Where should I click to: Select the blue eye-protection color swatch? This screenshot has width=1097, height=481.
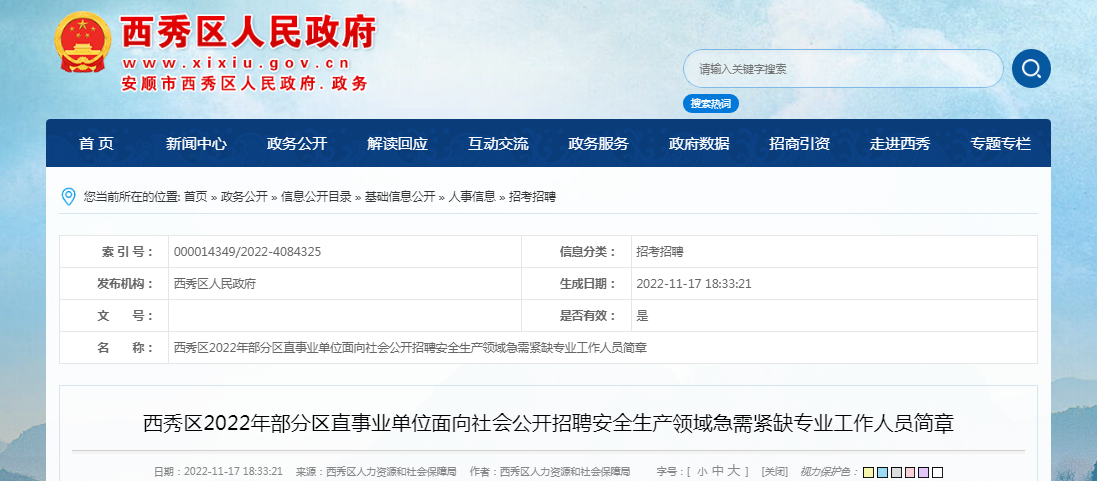(883, 472)
